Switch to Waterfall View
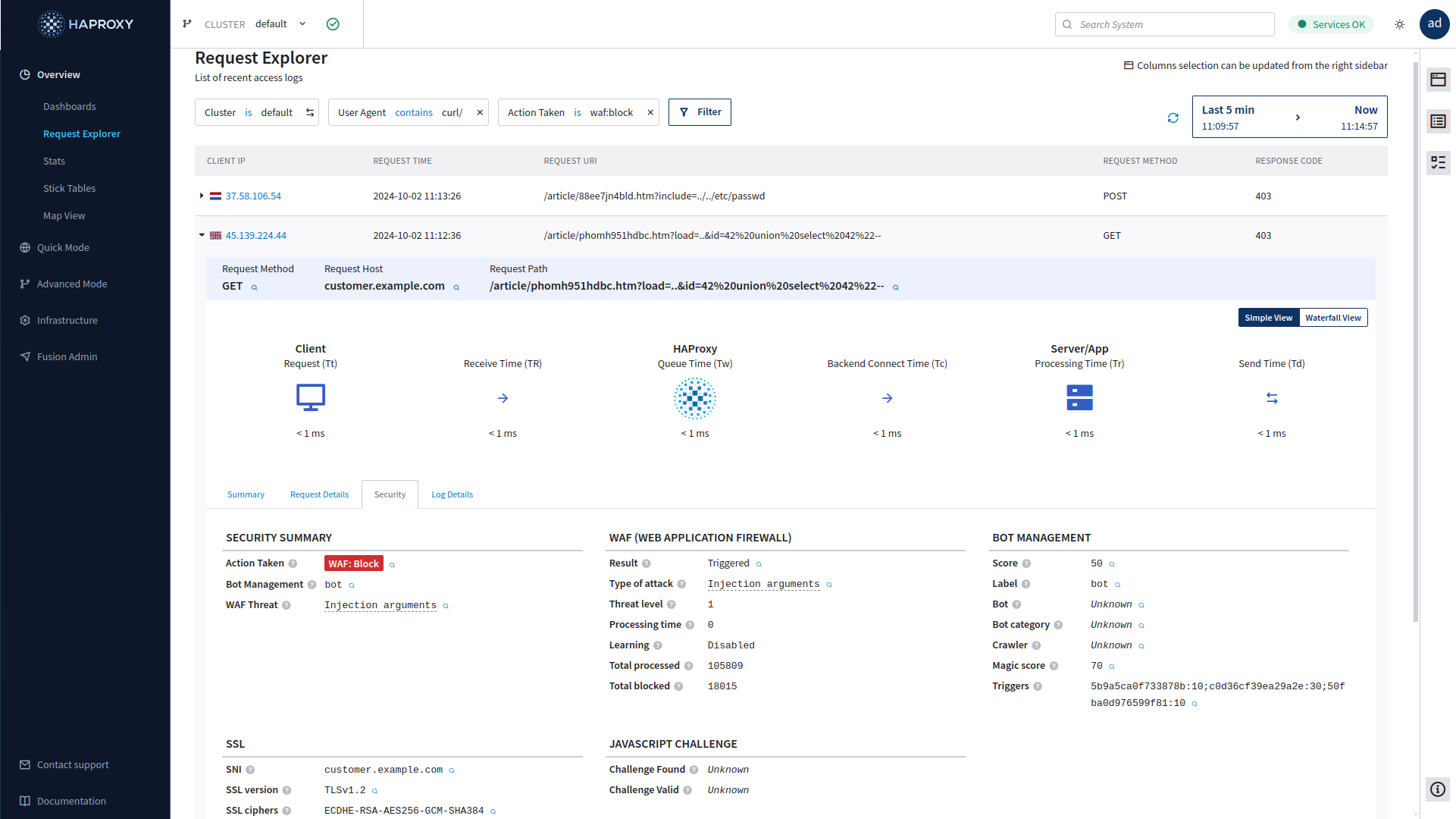1456x819 pixels. [x=1333, y=318]
